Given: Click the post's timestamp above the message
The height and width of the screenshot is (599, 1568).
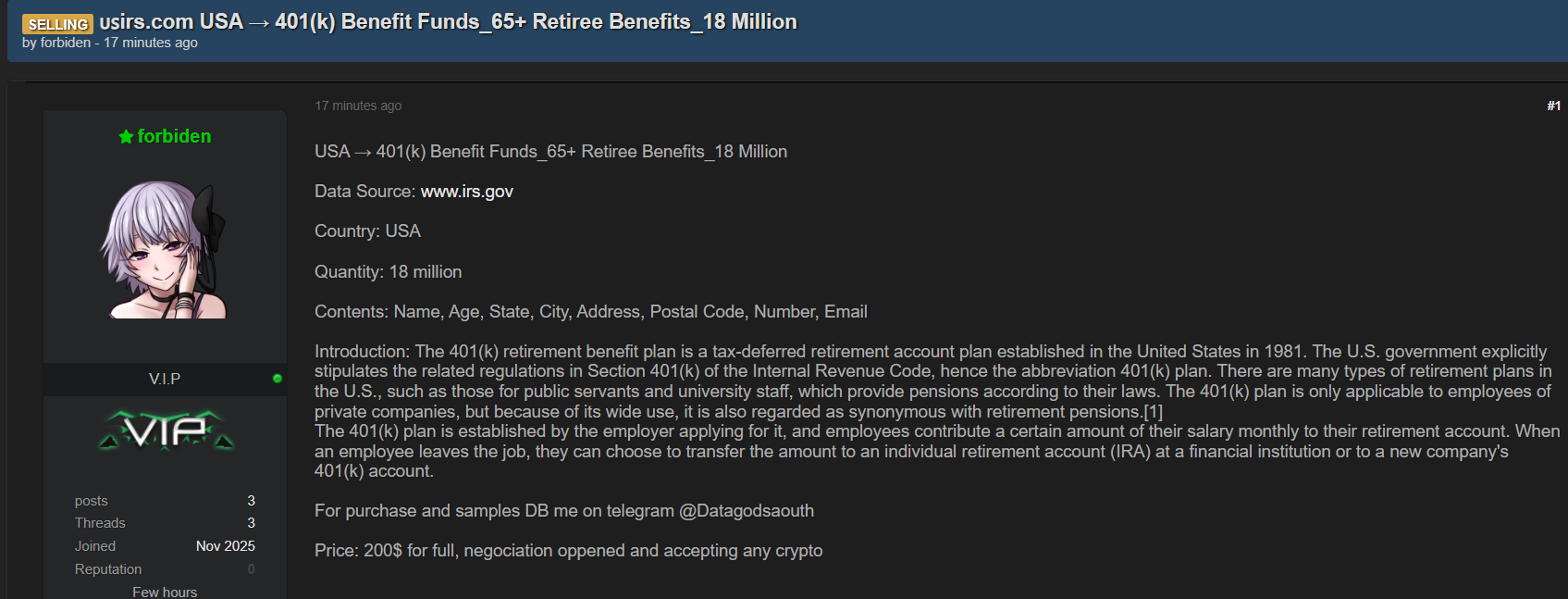Looking at the screenshot, I should point(358,106).
